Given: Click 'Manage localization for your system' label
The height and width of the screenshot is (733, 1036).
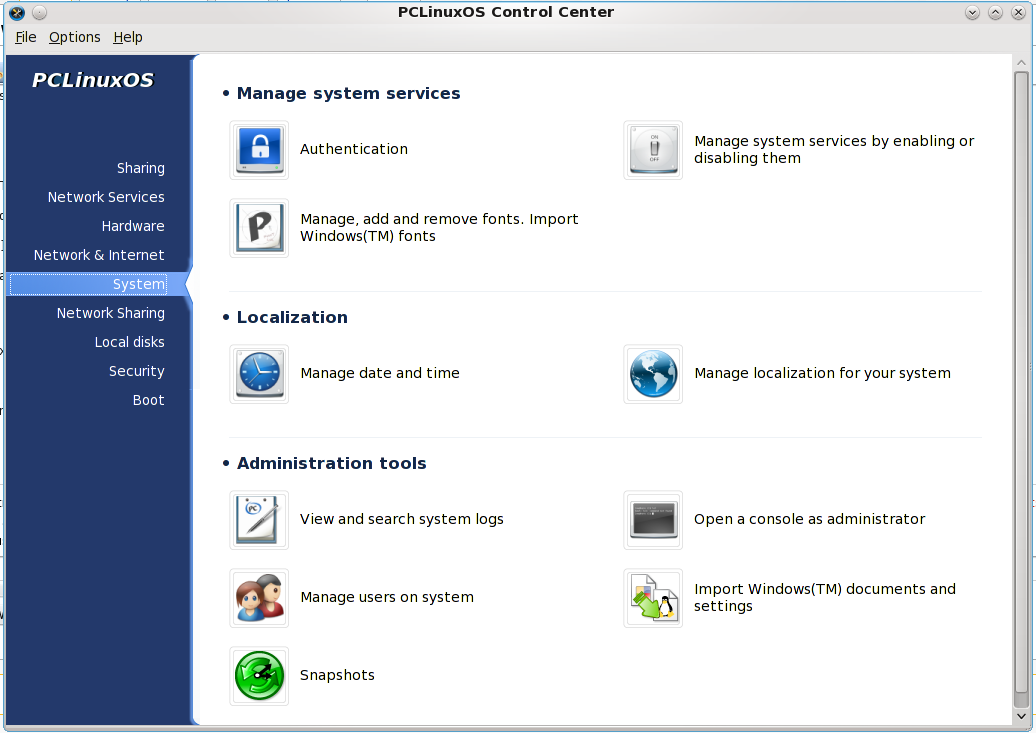Looking at the screenshot, I should tap(822, 373).
